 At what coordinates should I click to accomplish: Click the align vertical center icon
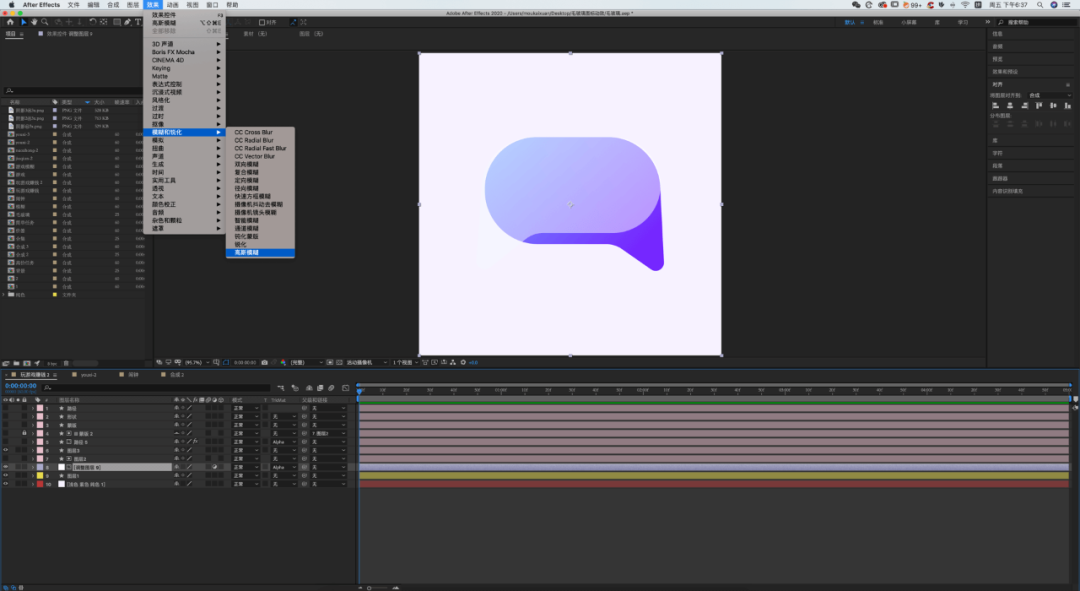coord(1053,105)
